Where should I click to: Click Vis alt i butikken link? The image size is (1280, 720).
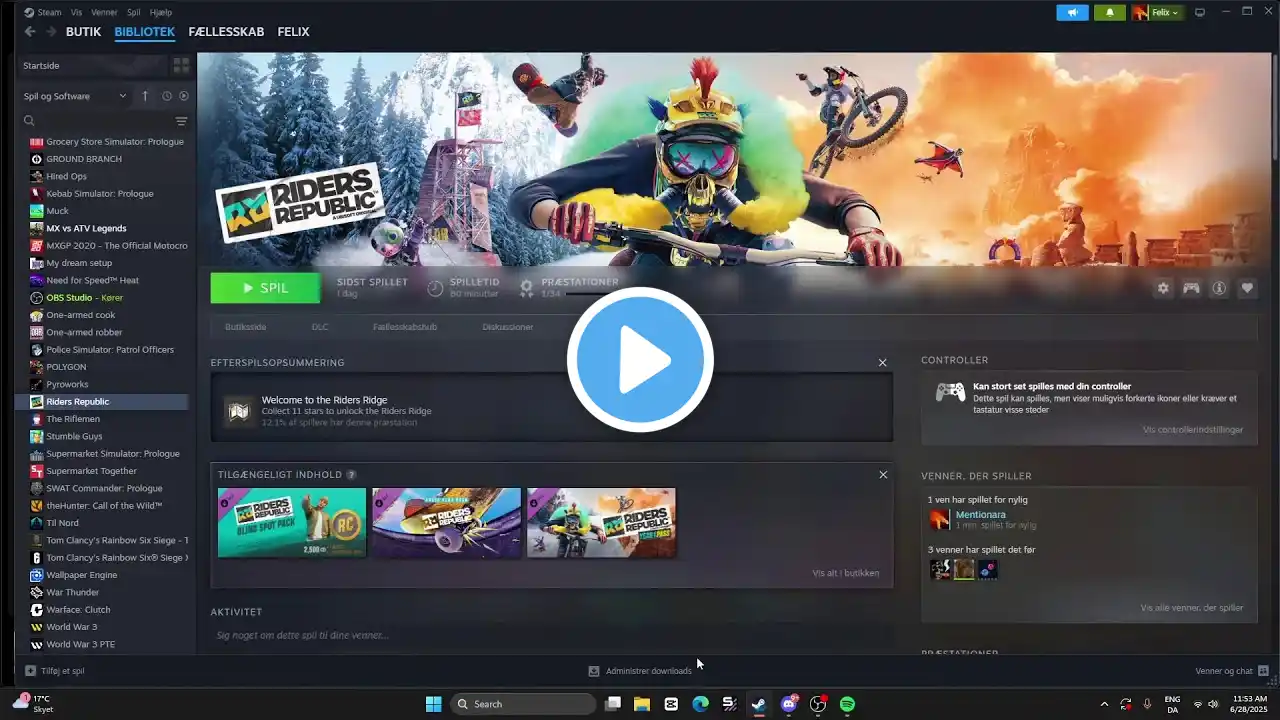(x=846, y=573)
